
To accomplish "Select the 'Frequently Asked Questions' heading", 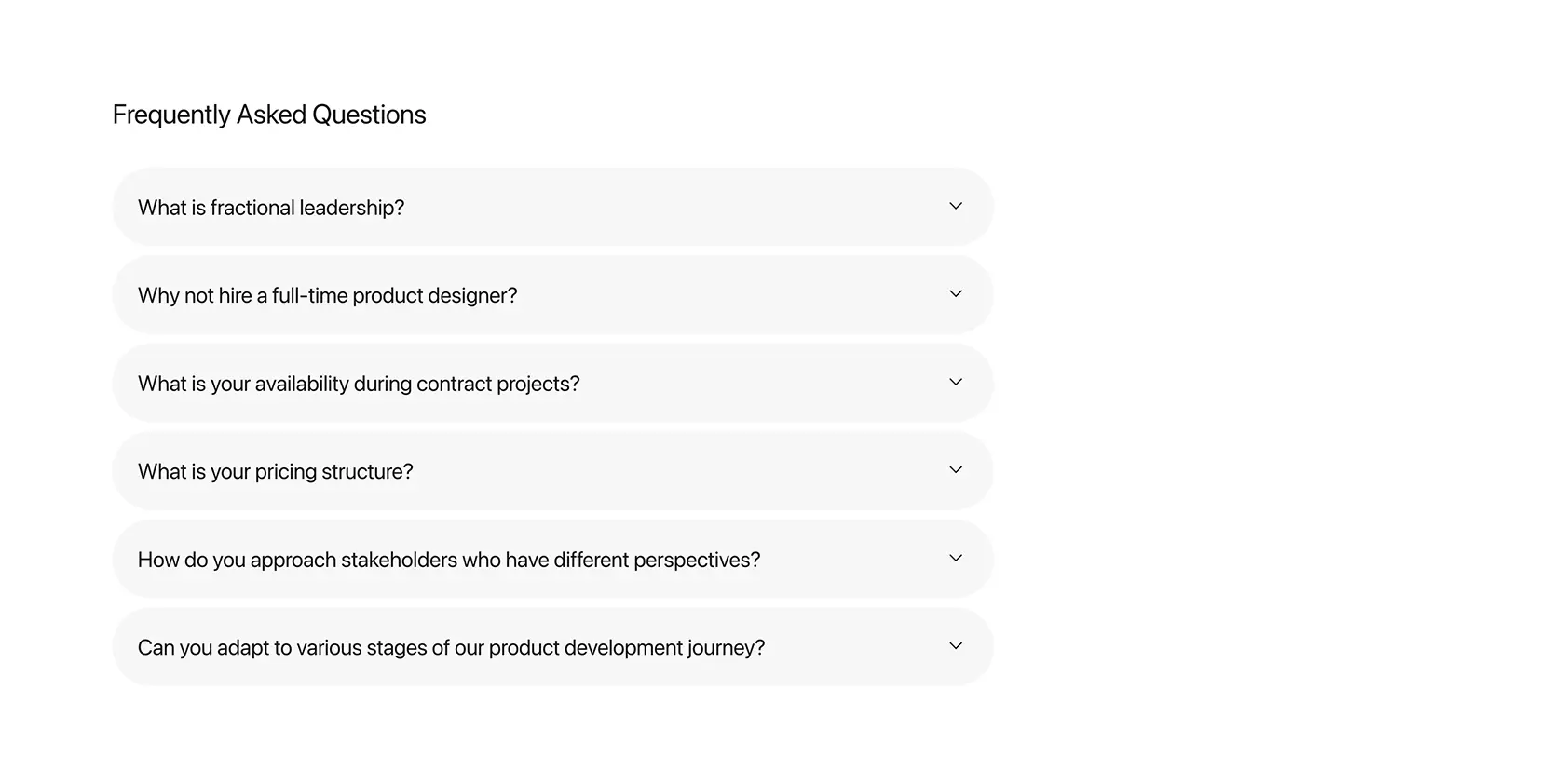I will tap(269, 115).
